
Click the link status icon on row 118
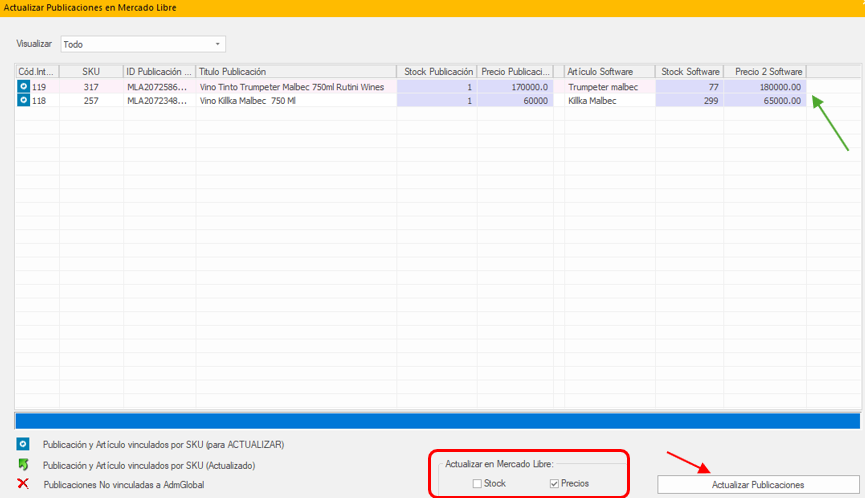coord(23,100)
